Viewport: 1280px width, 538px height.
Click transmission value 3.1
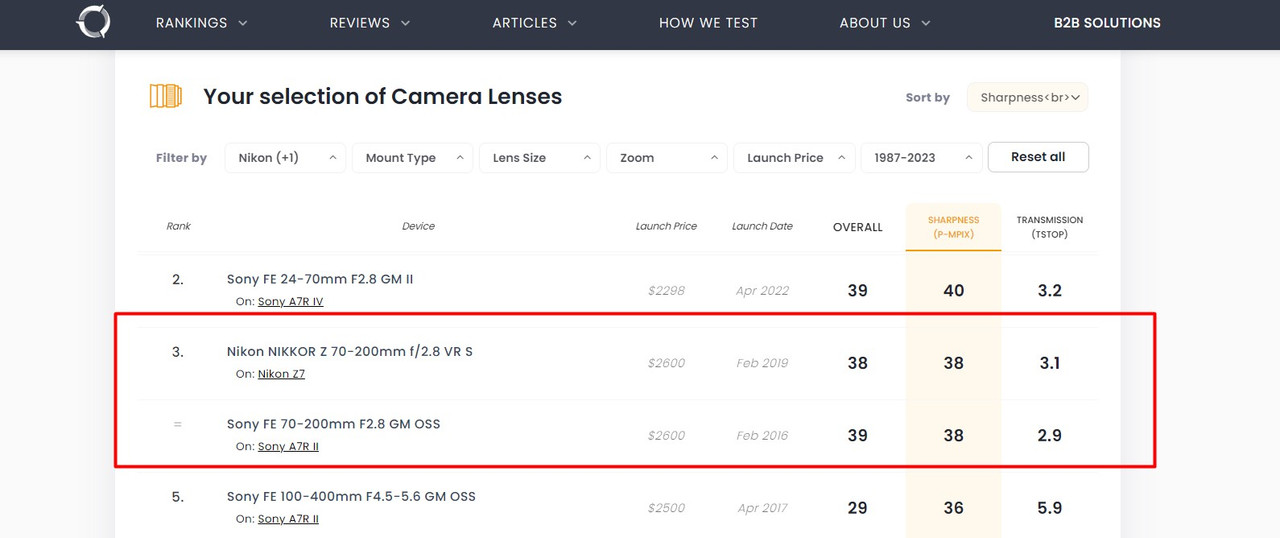(x=1049, y=363)
